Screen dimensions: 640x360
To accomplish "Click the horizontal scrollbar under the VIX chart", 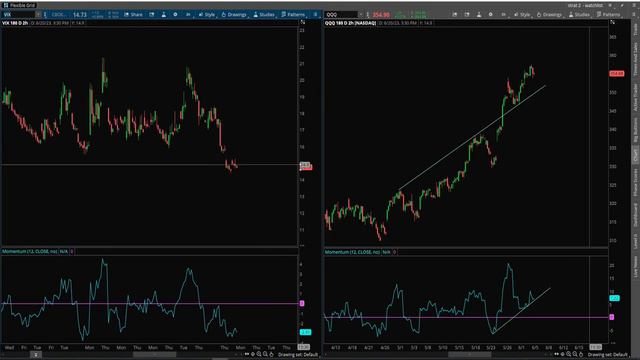I will point(154,354).
